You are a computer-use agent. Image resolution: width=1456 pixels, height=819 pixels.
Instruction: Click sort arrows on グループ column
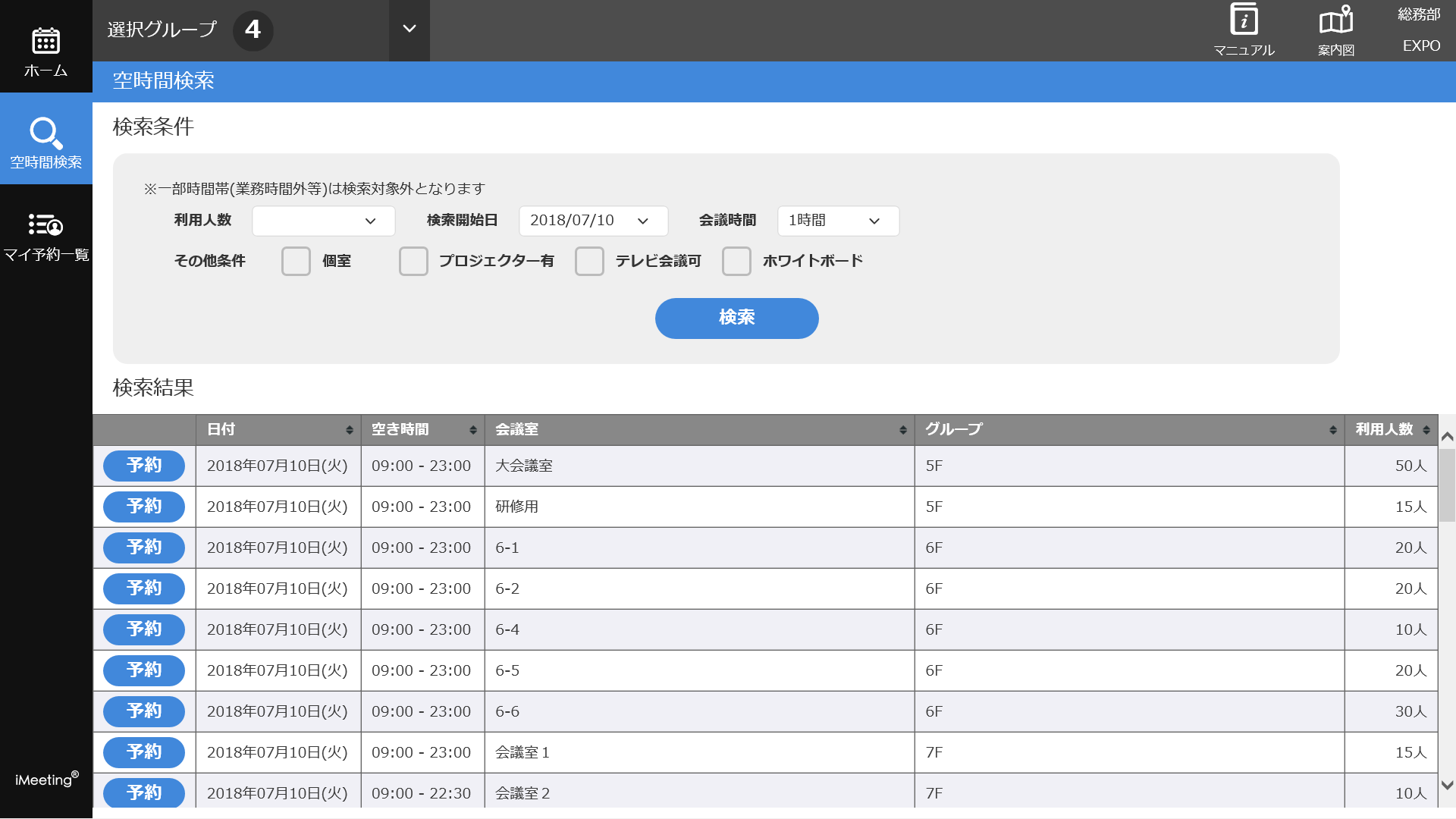point(1333,430)
